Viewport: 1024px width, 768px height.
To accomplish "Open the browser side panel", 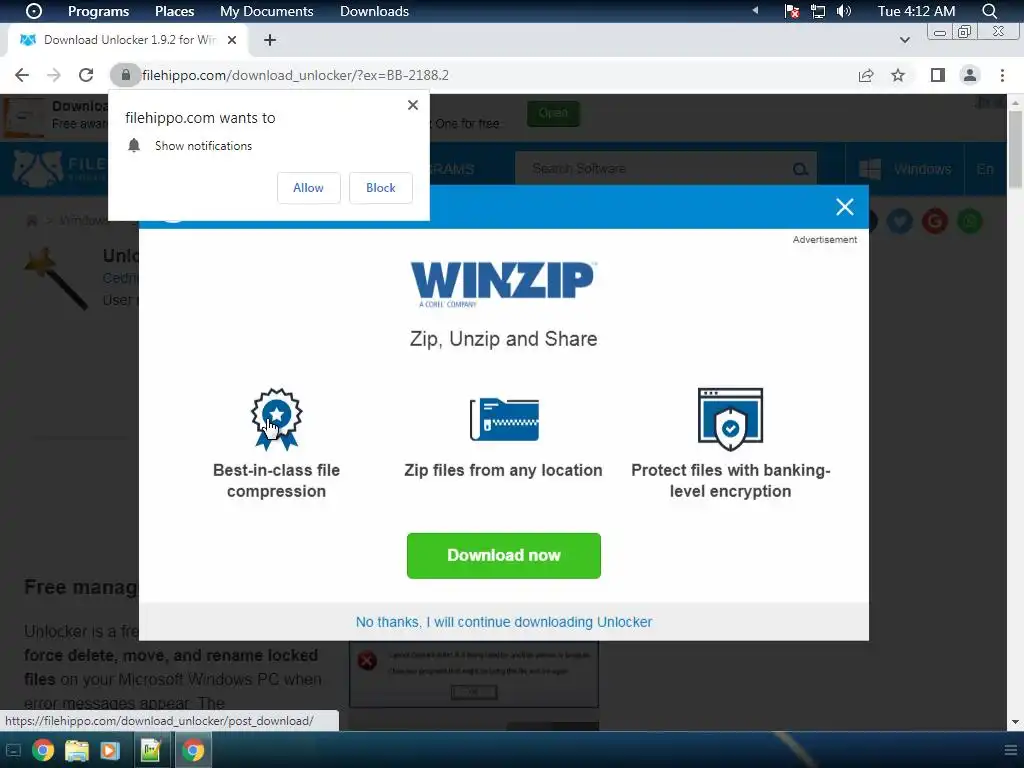I will pyautogui.click(x=938, y=75).
